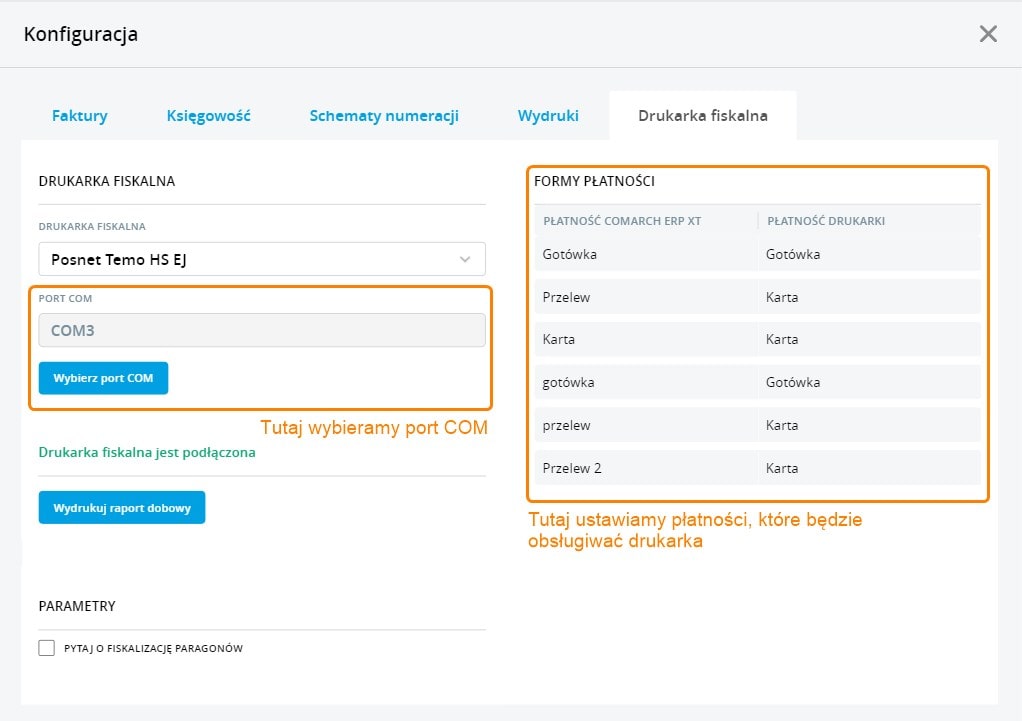Change printer payment for Gotówka row
Screen dimensions: 1022x721
(868, 255)
